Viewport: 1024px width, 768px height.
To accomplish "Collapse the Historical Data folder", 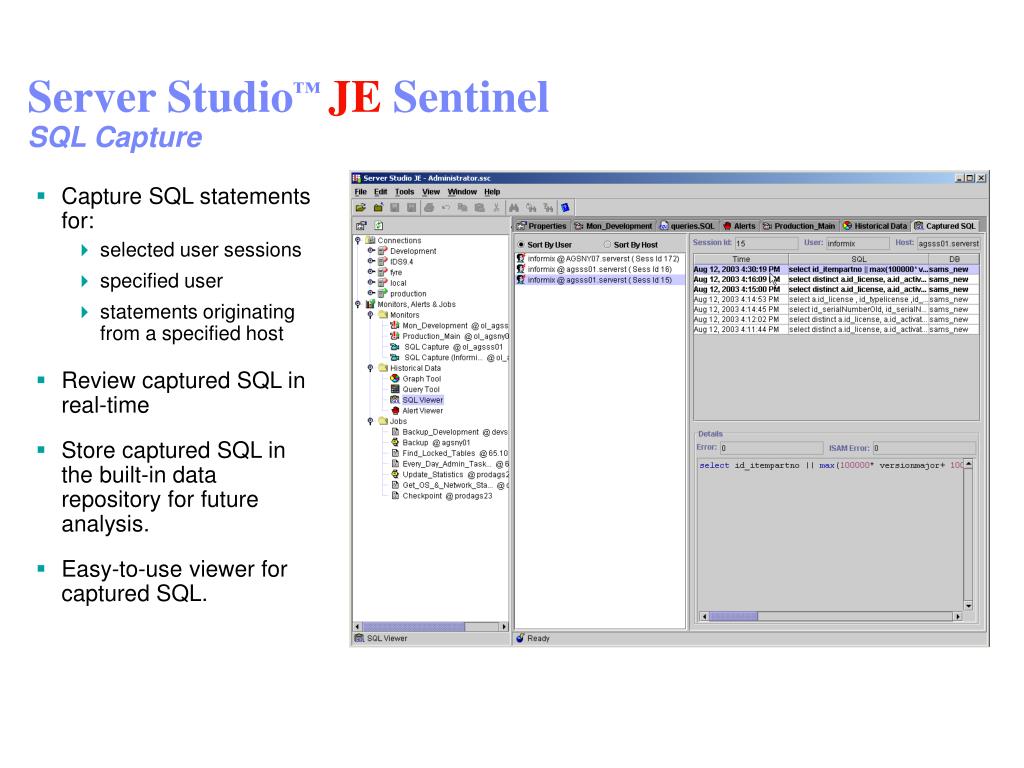I will point(370,368).
